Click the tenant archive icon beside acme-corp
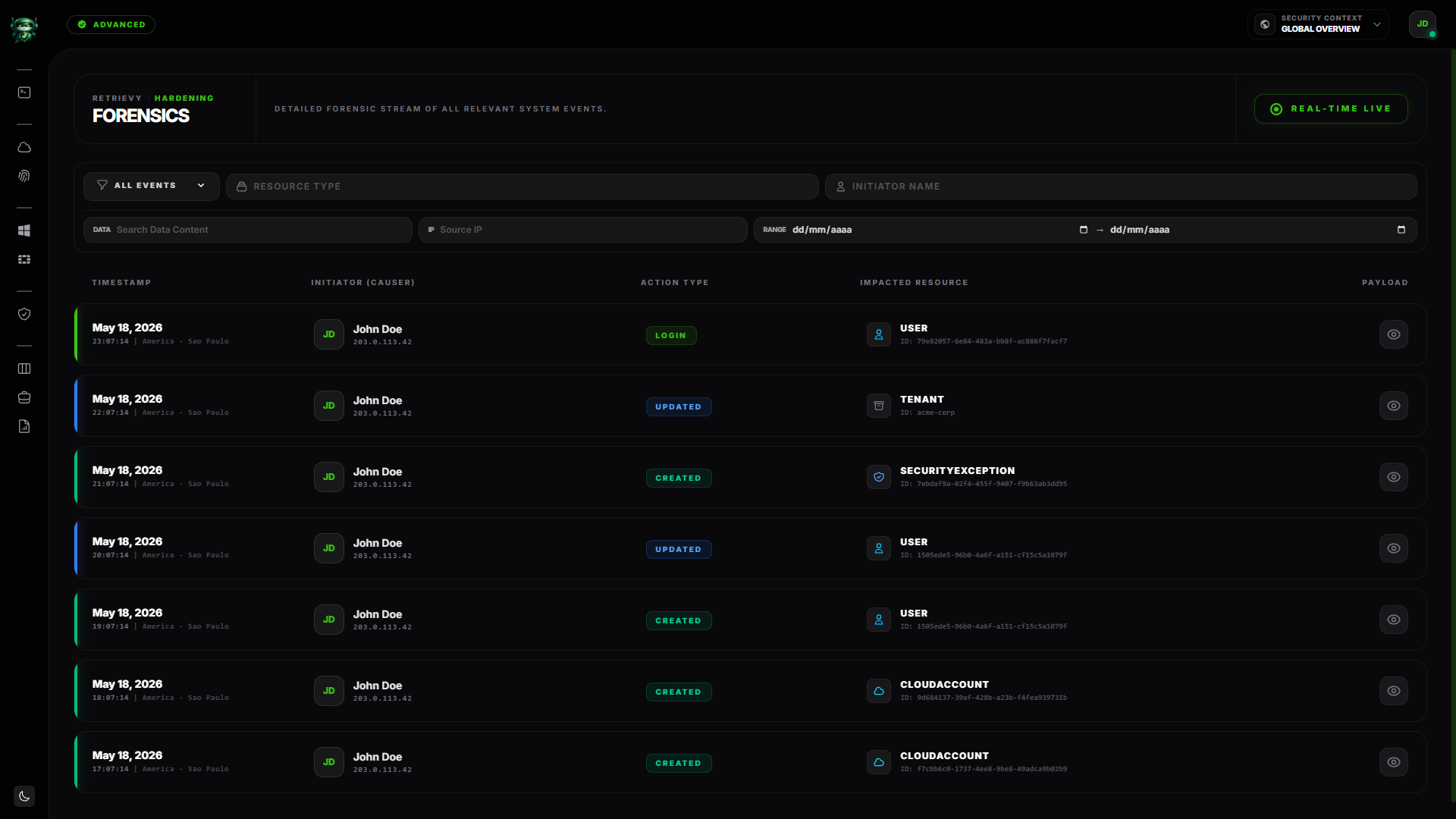Screen dimensions: 1456x819 tap(879, 406)
